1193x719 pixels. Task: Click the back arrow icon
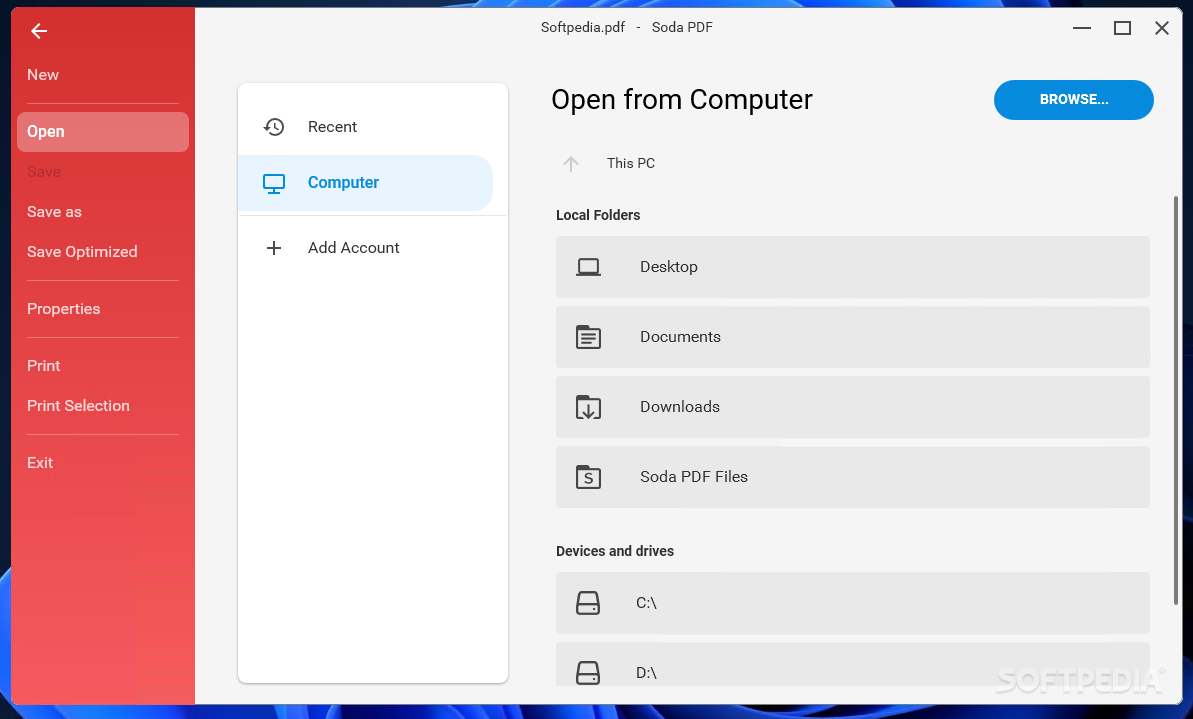pyautogui.click(x=39, y=30)
